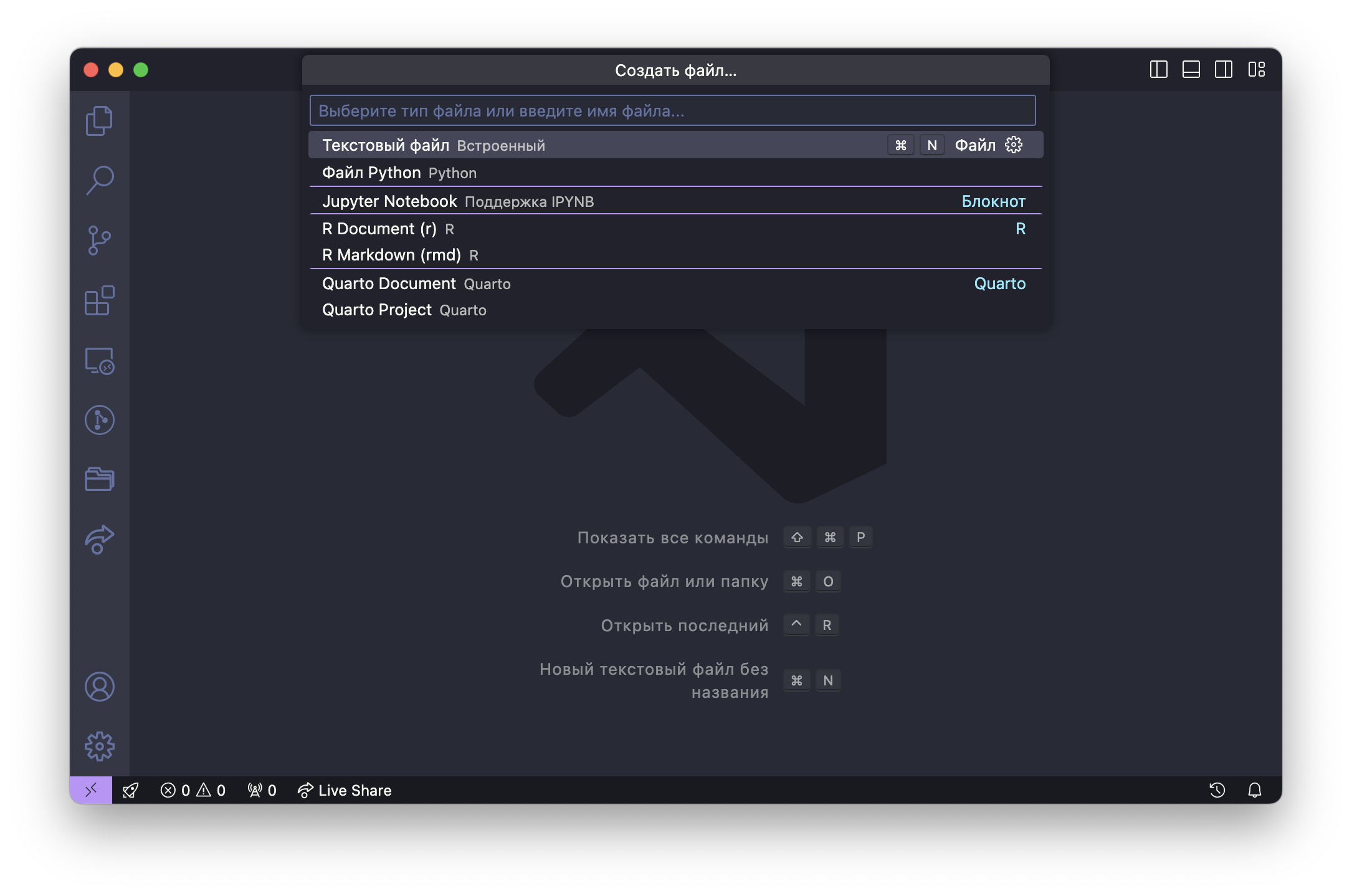This screenshot has height=896, width=1352.
Task: Toggle the secondary side bar
Action: (x=1224, y=69)
